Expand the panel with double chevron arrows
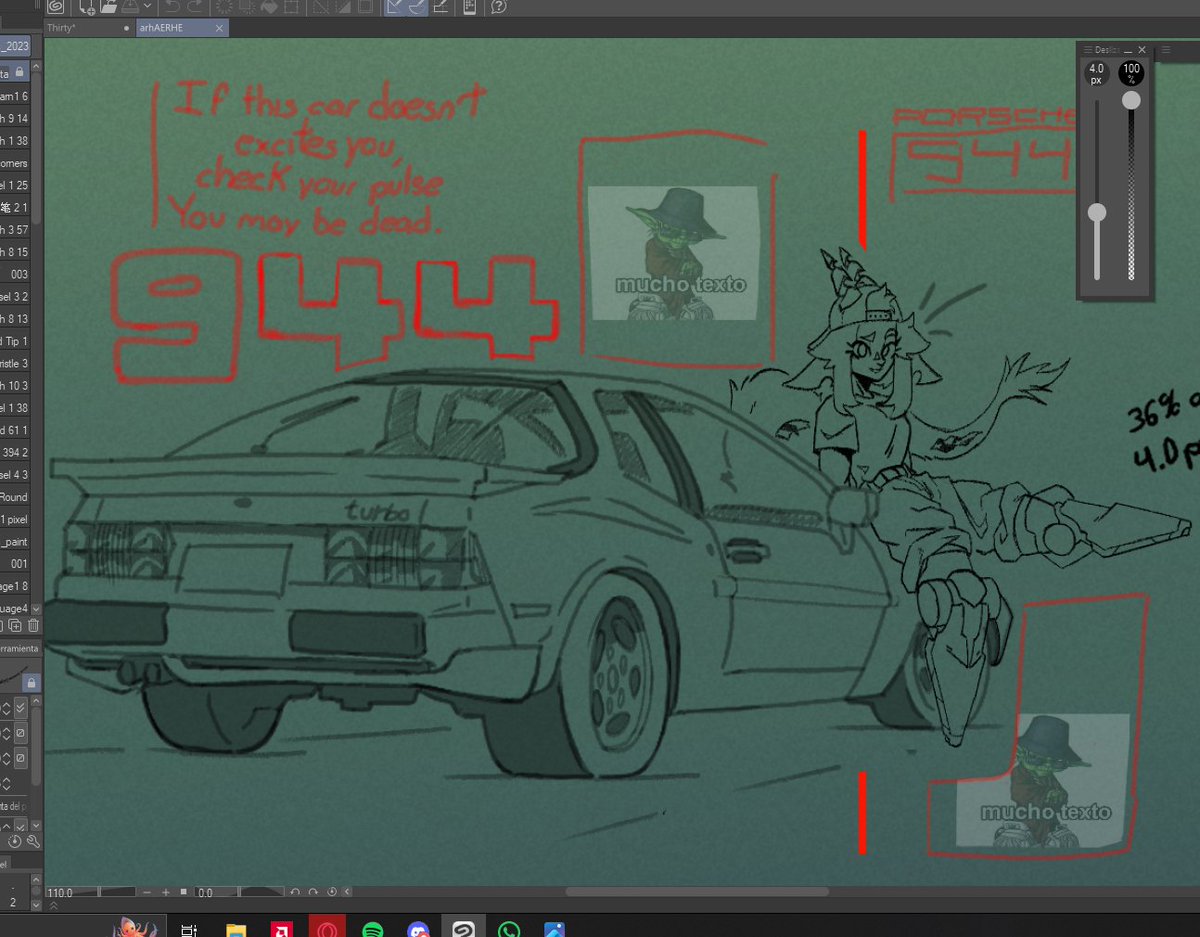1200x937 pixels. 53,903
